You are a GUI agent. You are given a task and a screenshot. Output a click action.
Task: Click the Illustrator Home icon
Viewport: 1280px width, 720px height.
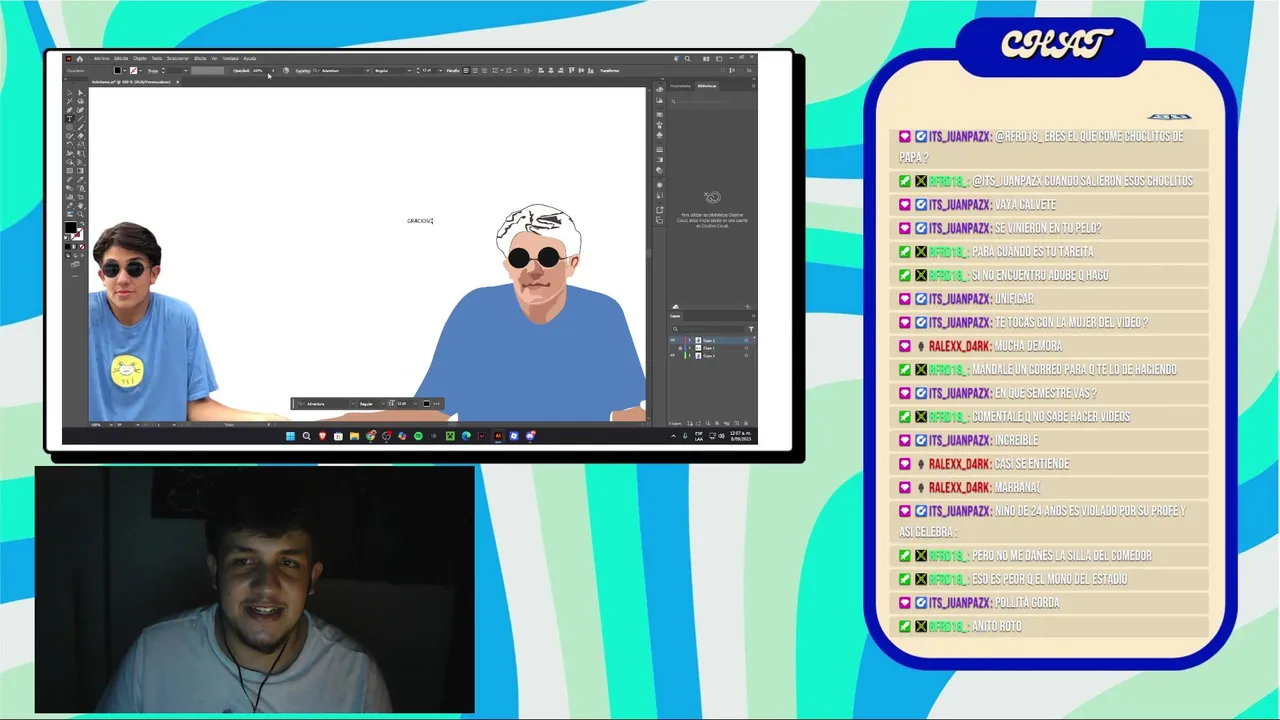[80, 59]
